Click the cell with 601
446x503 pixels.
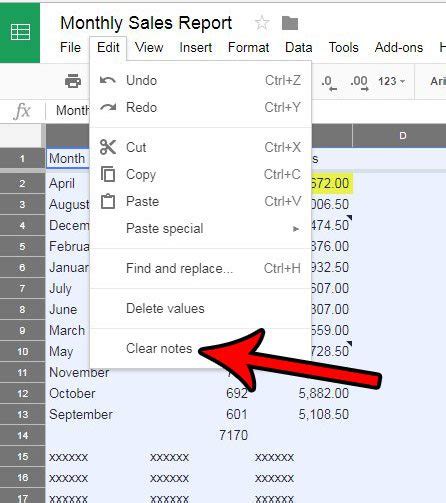[x=199, y=415]
